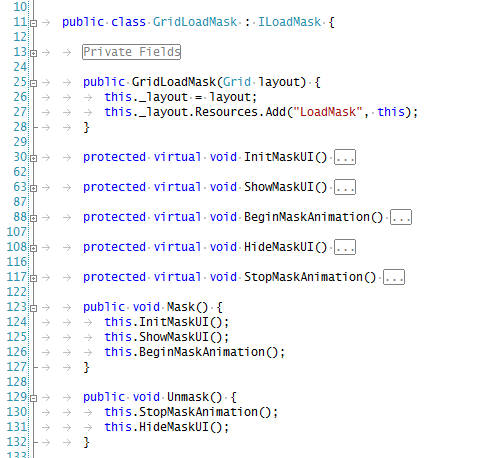Click the ShowMaskUI method name on line 63
Viewport: 496px width, 458px height.
click(x=279, y=187)
